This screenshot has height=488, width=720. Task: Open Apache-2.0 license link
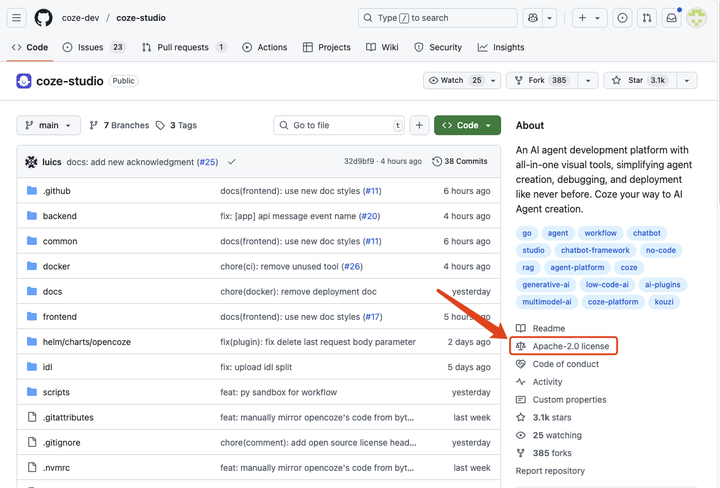(x=571, y=346)
